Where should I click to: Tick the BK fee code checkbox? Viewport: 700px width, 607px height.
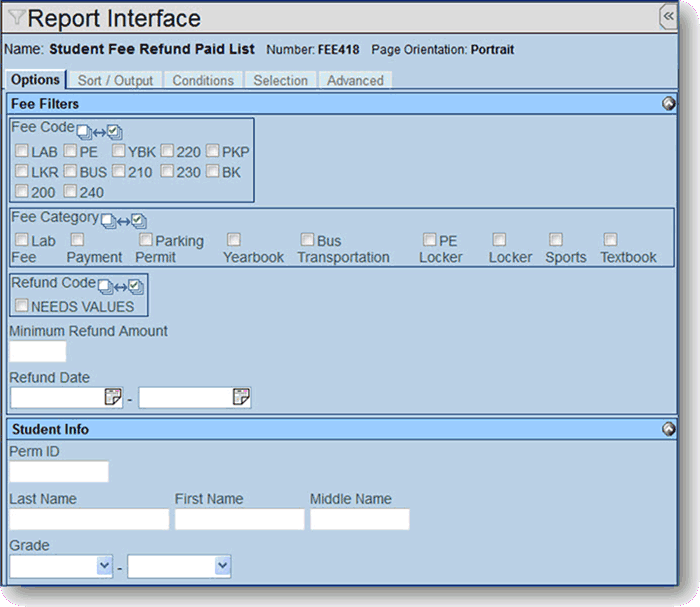pyautogui.click(x=212, y=171)
